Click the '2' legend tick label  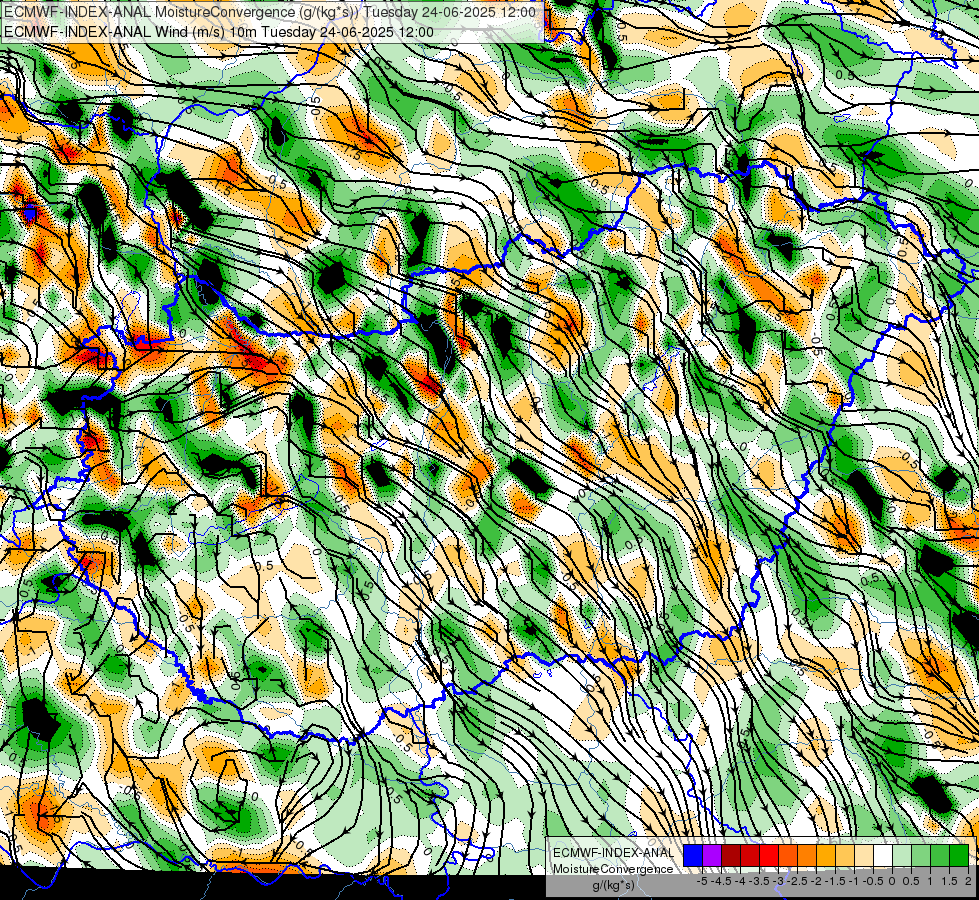pyautogui.click(x=968, y=881)
